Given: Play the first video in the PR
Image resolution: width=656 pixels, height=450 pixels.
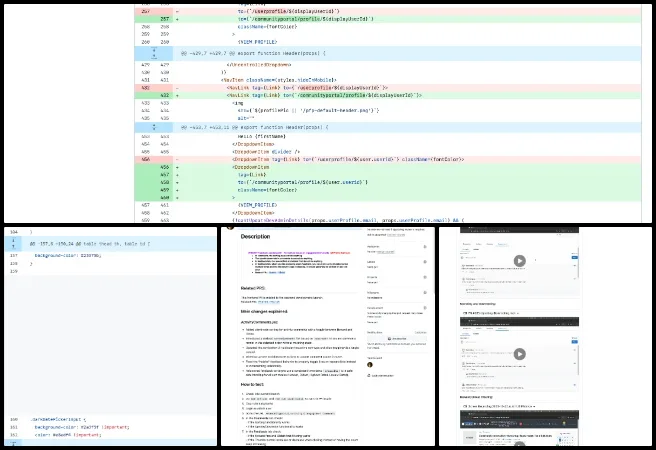Looking at the screenshot, I should click(520, 261).
